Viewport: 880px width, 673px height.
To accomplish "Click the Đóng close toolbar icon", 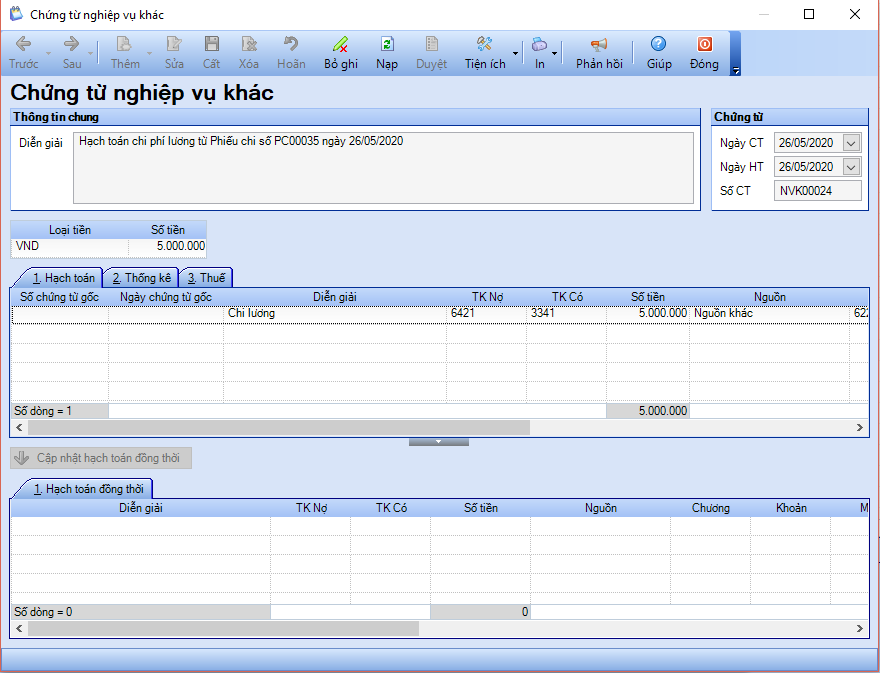I will (x=704, y=45).
